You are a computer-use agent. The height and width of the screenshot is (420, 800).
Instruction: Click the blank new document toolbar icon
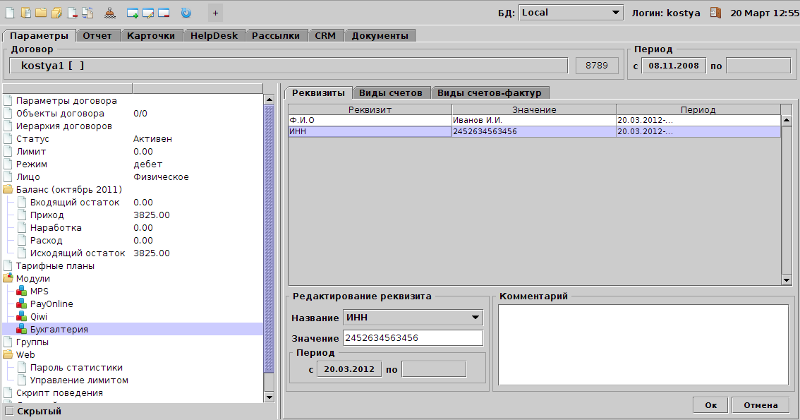10,13
